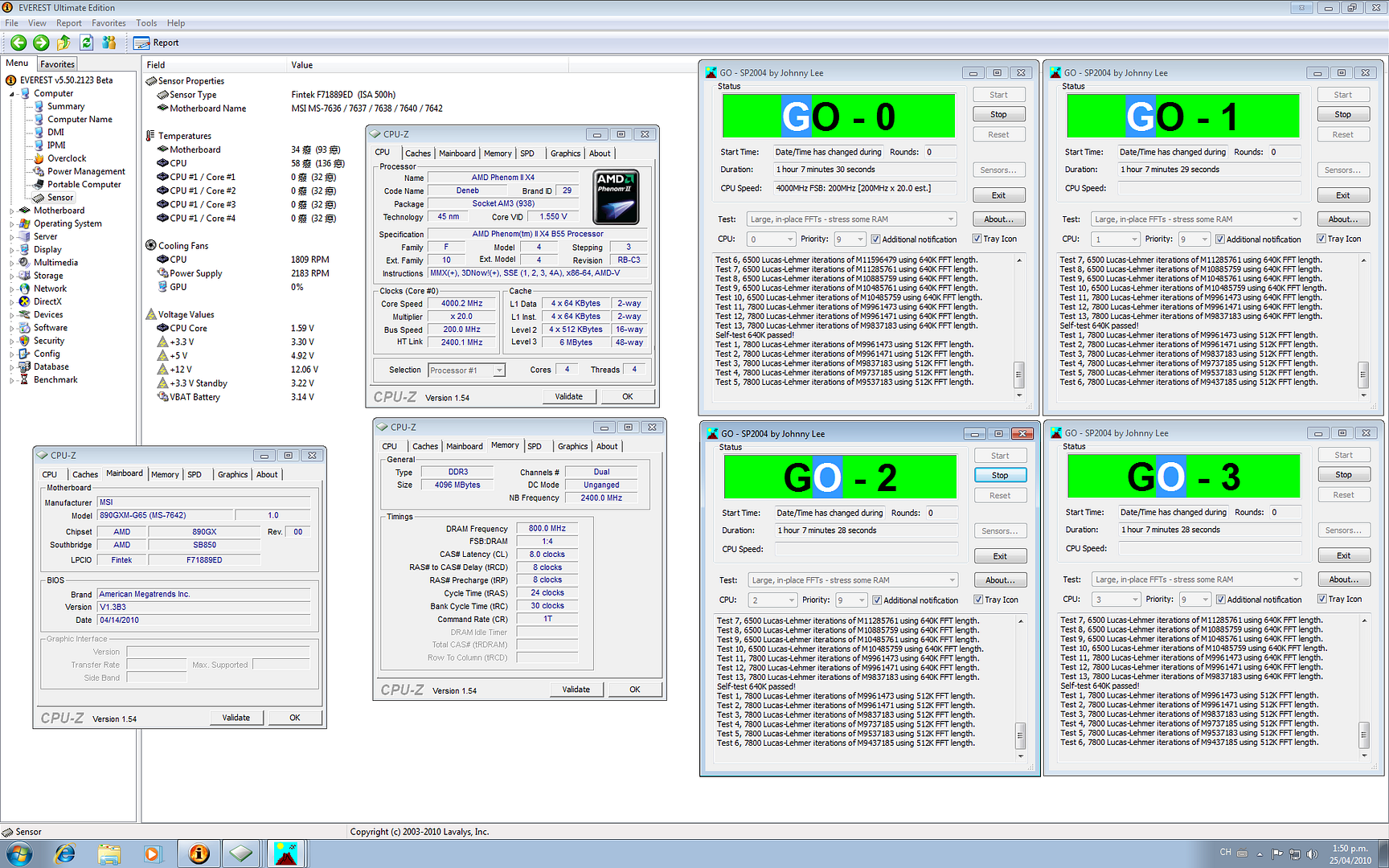Click Validate in the CPU-Z processor window
The image size is (1389, 868).
point(568,396)
